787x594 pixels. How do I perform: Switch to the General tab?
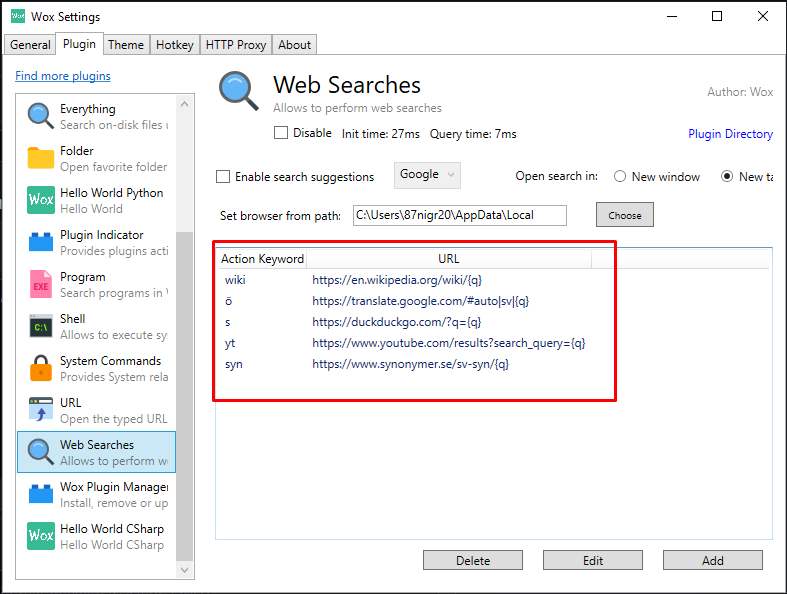coord(30,45)
